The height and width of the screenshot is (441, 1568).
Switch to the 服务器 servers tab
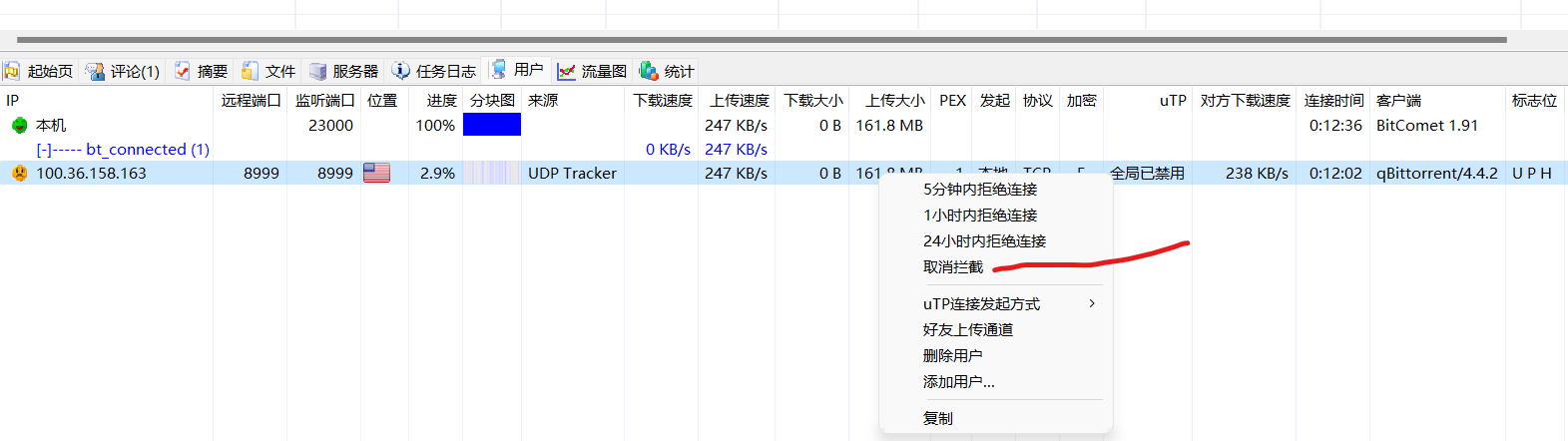[344, 71]
